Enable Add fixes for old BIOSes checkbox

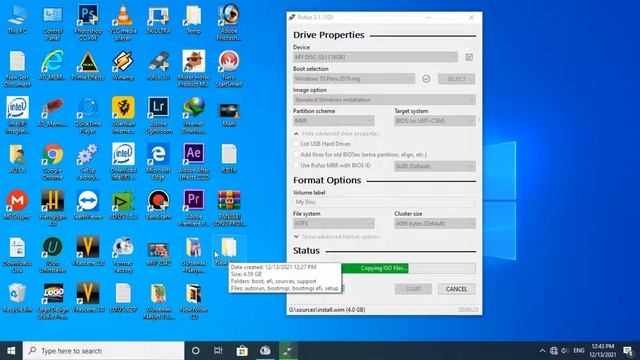click(296, 155)
